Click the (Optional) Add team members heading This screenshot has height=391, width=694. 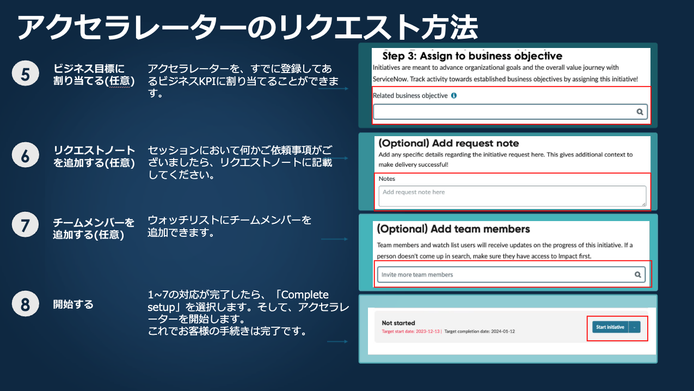453,229
